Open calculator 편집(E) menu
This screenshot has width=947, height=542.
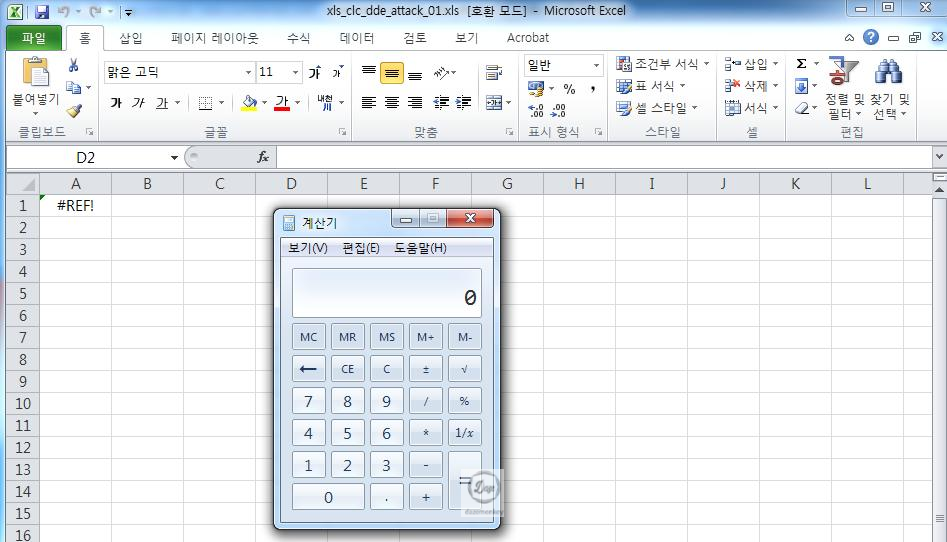point(361,248)
